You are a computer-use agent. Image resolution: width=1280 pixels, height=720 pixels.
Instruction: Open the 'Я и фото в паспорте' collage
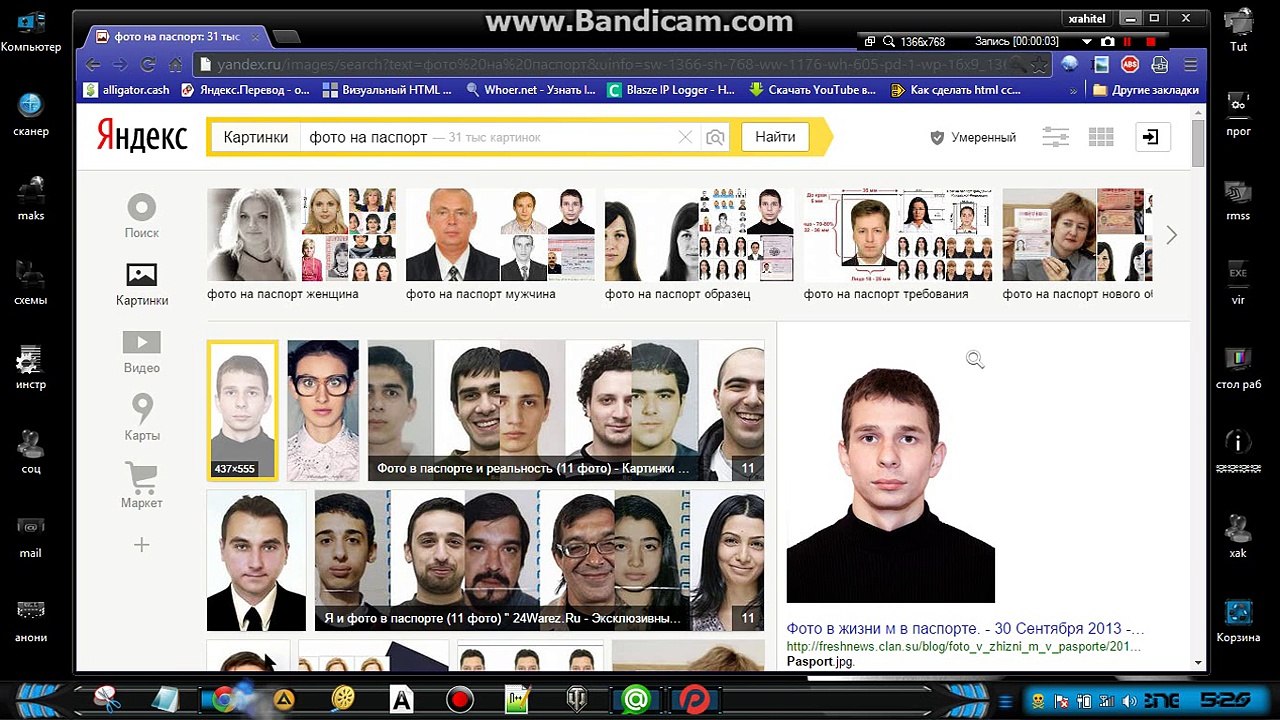click(x=539, y=560)
